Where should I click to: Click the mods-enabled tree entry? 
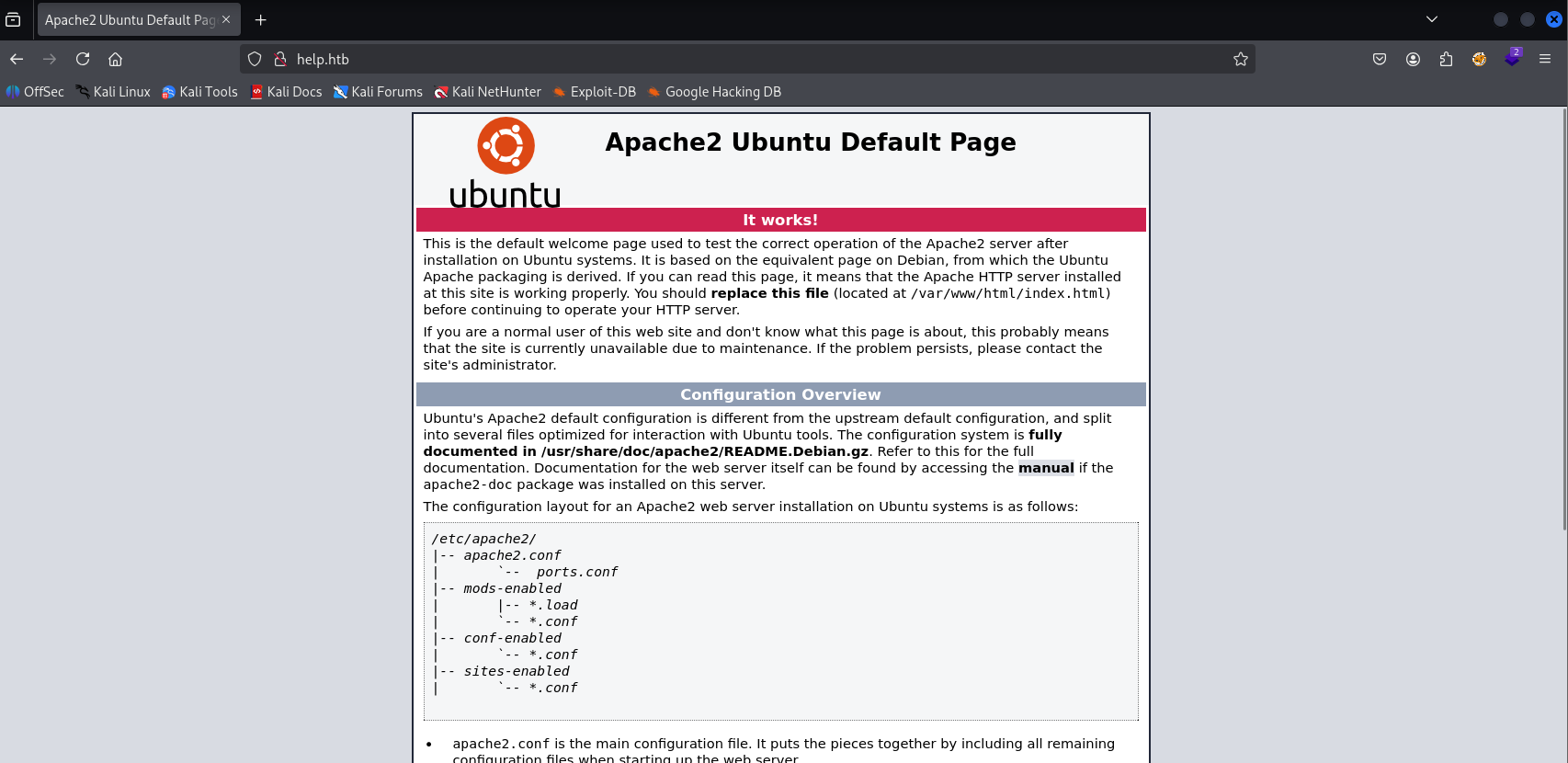coord(512,588)
